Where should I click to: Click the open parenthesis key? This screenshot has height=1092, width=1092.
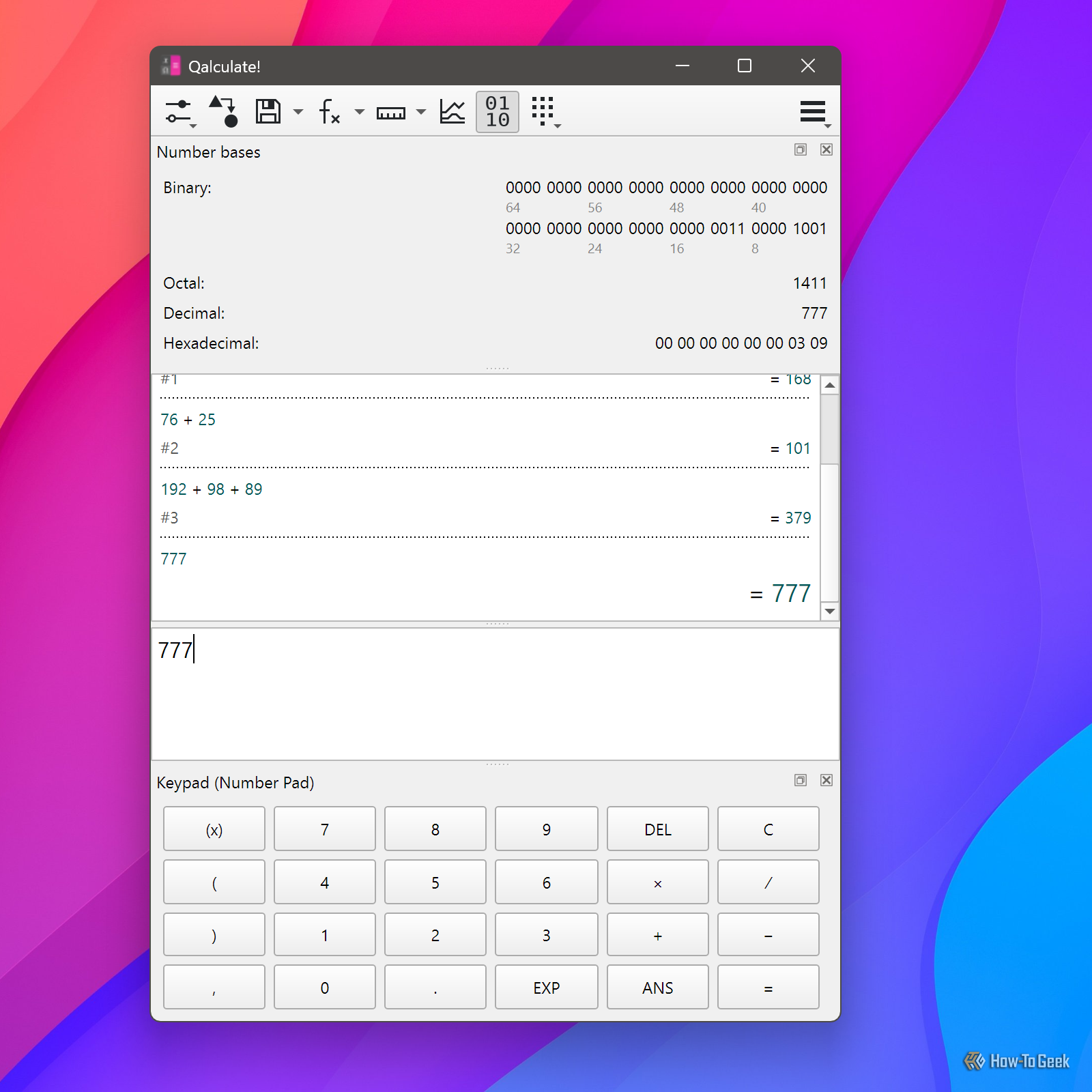214,882
